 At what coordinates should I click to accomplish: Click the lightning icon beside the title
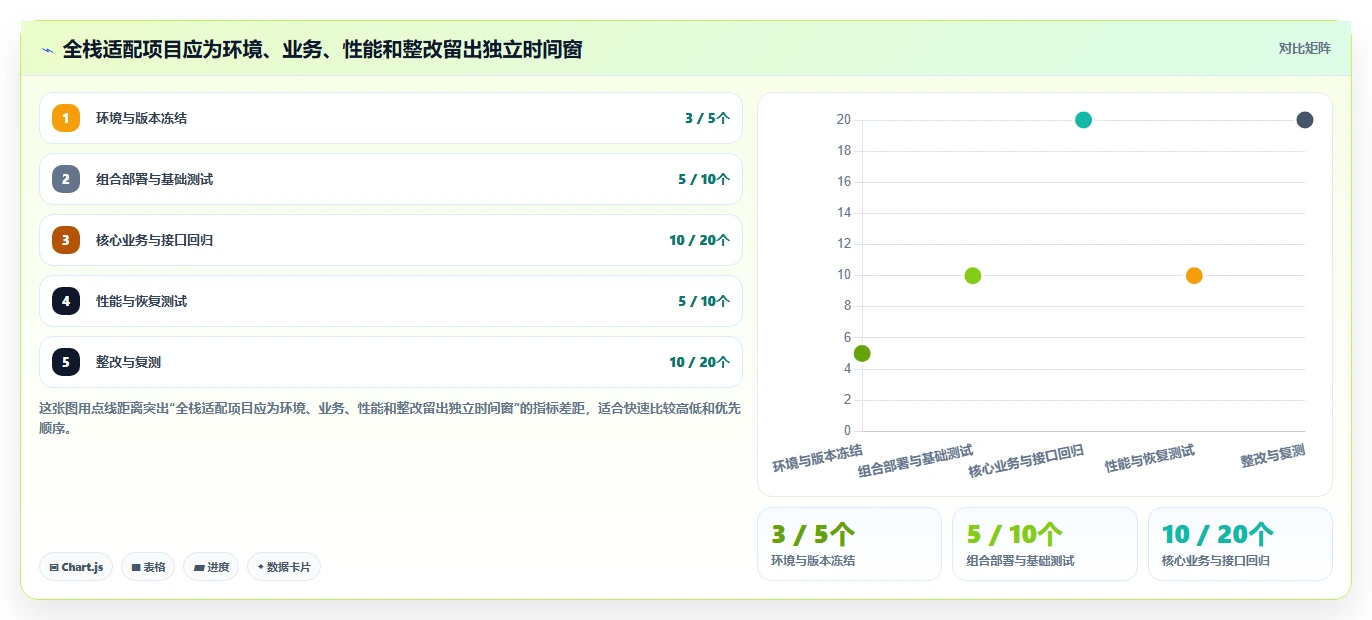pos(48,49)
